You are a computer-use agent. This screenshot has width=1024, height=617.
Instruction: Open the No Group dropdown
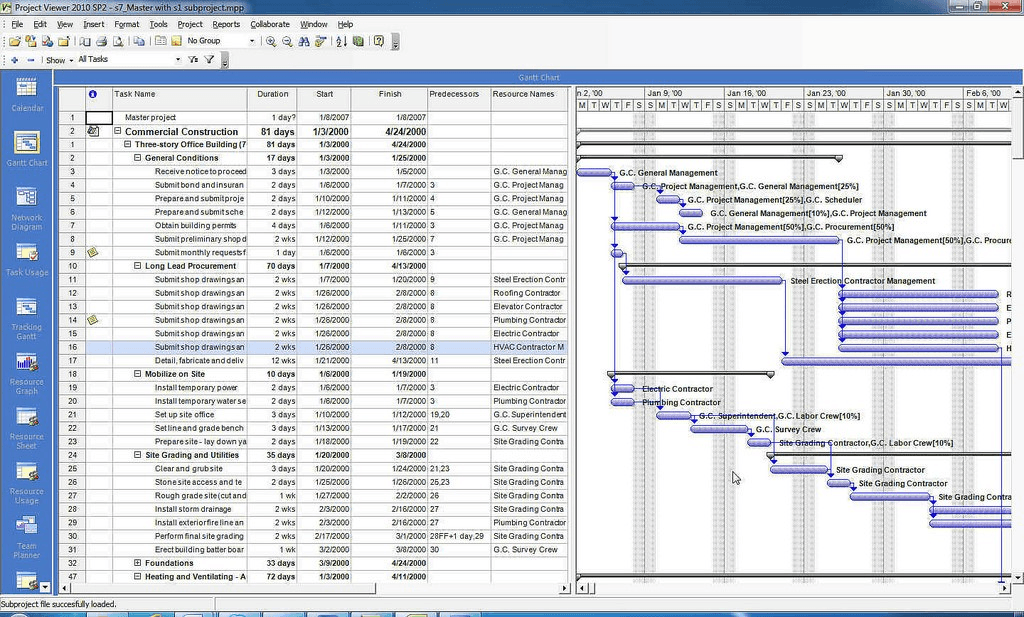coord(251,41)
